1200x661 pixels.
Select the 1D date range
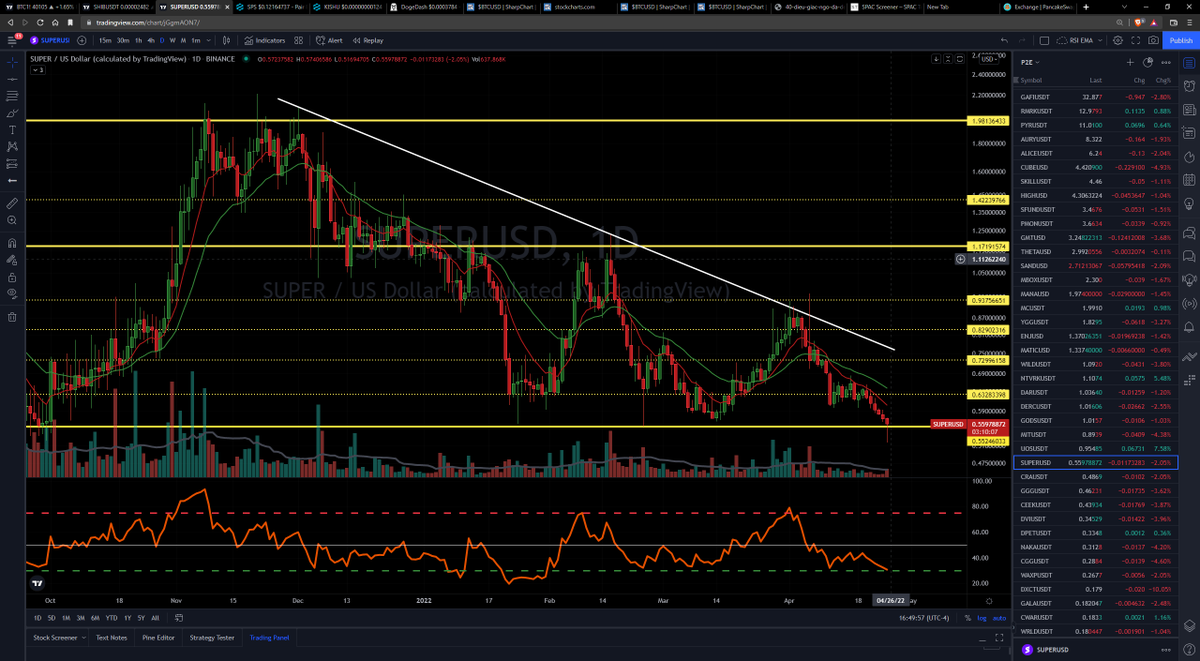point(38,618)
